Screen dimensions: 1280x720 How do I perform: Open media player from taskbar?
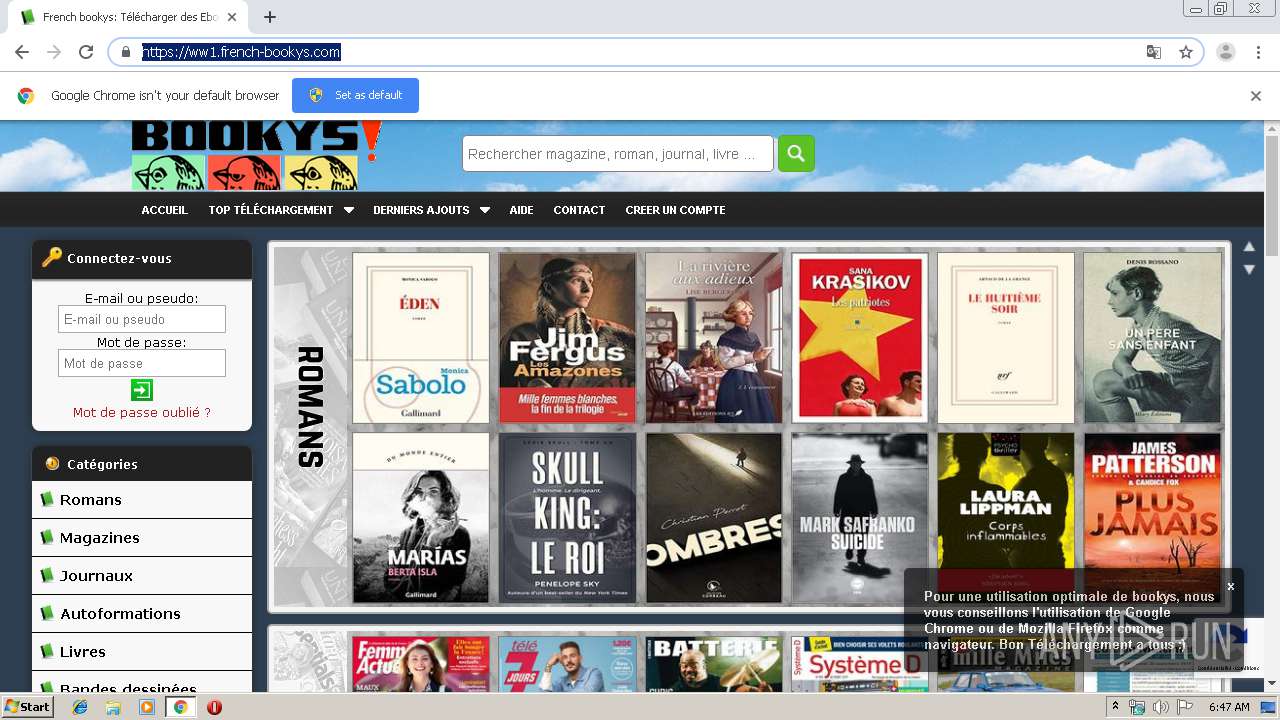pyautogui.click(x=147, y=707)
